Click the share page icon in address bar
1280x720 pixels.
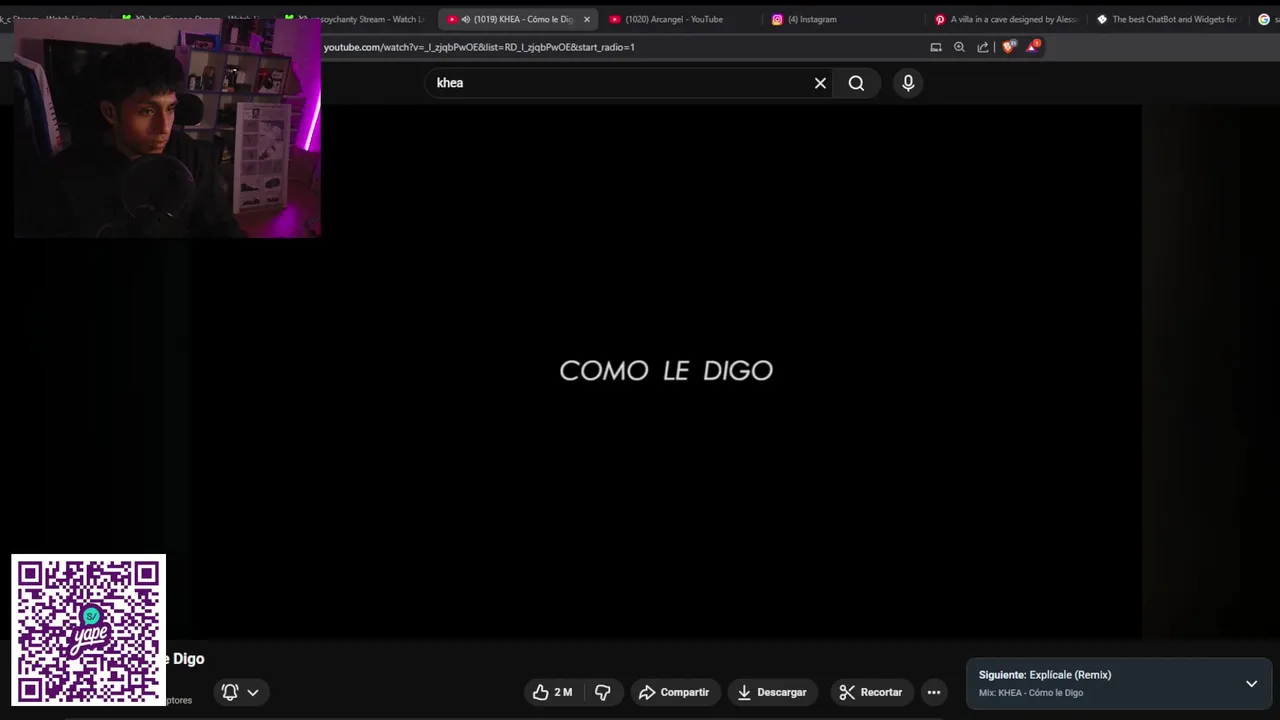983,47
